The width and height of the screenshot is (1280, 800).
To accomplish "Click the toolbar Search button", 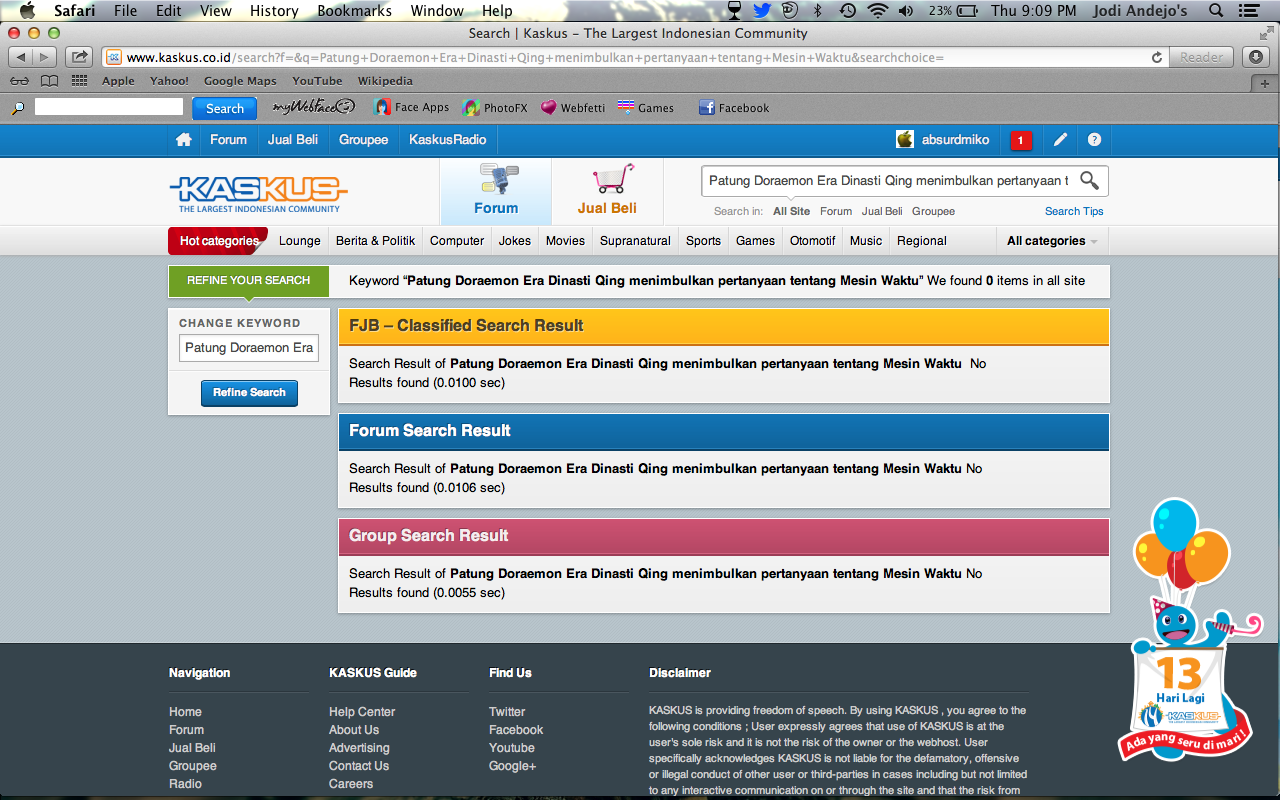I will (225, 108).
